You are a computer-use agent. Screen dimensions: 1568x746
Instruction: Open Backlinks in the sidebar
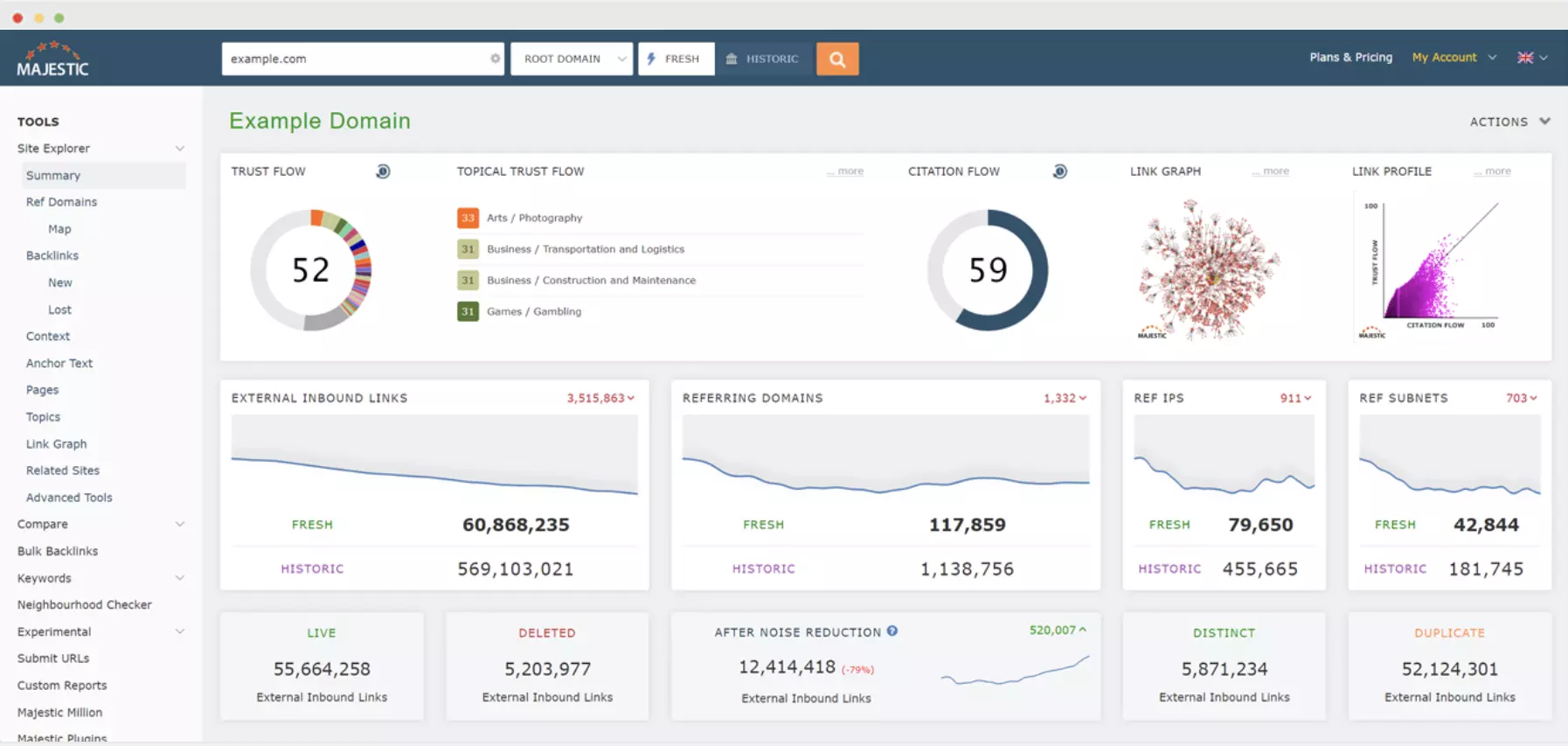[x=52, y=255]
